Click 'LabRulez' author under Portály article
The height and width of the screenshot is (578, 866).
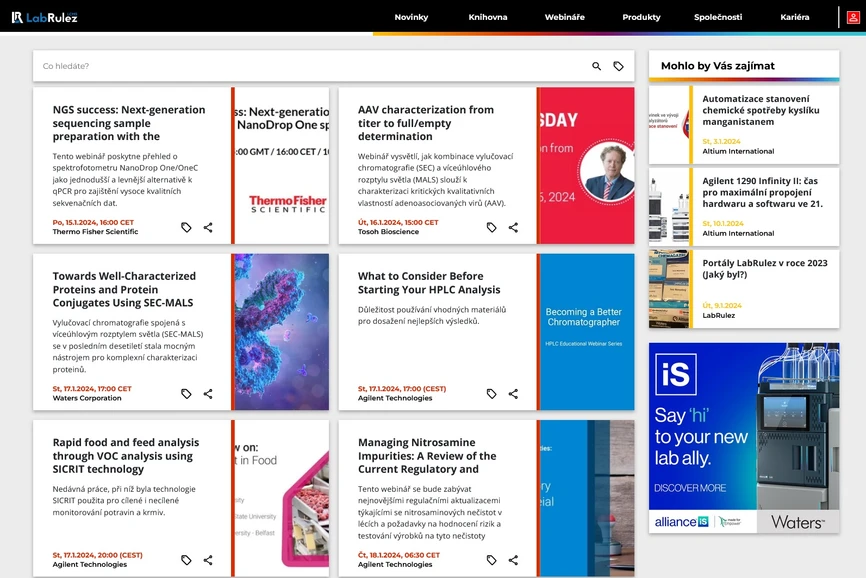[x=719, y=316]
